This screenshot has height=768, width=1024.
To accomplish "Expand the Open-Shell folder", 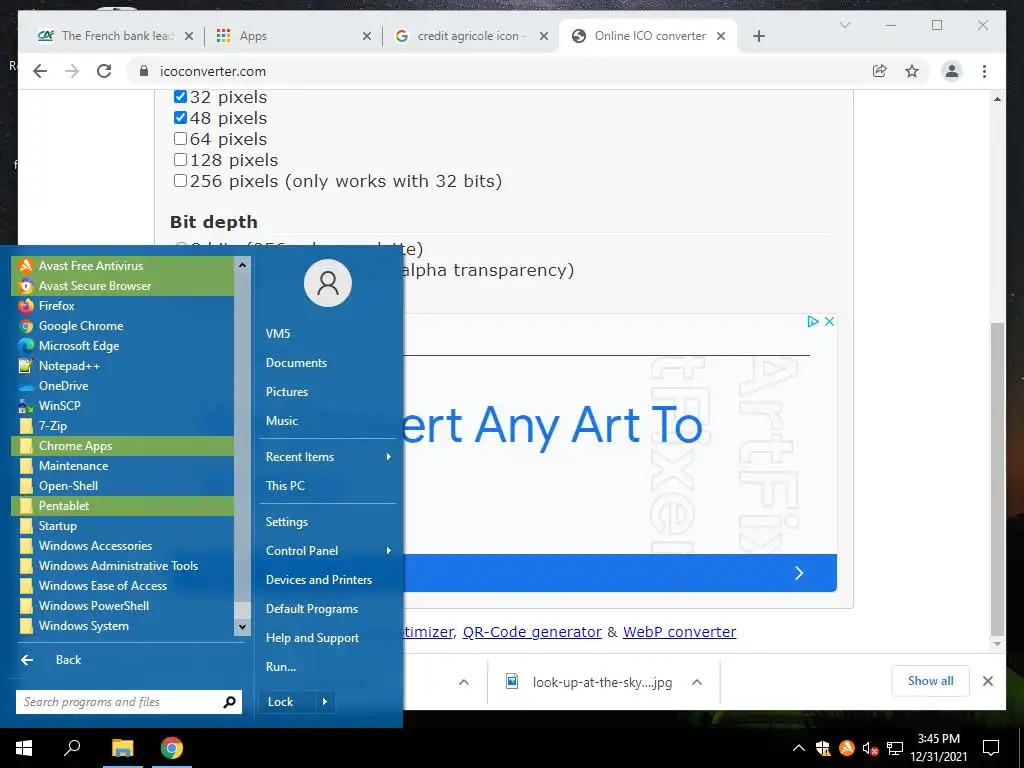I will pos(122,486).
